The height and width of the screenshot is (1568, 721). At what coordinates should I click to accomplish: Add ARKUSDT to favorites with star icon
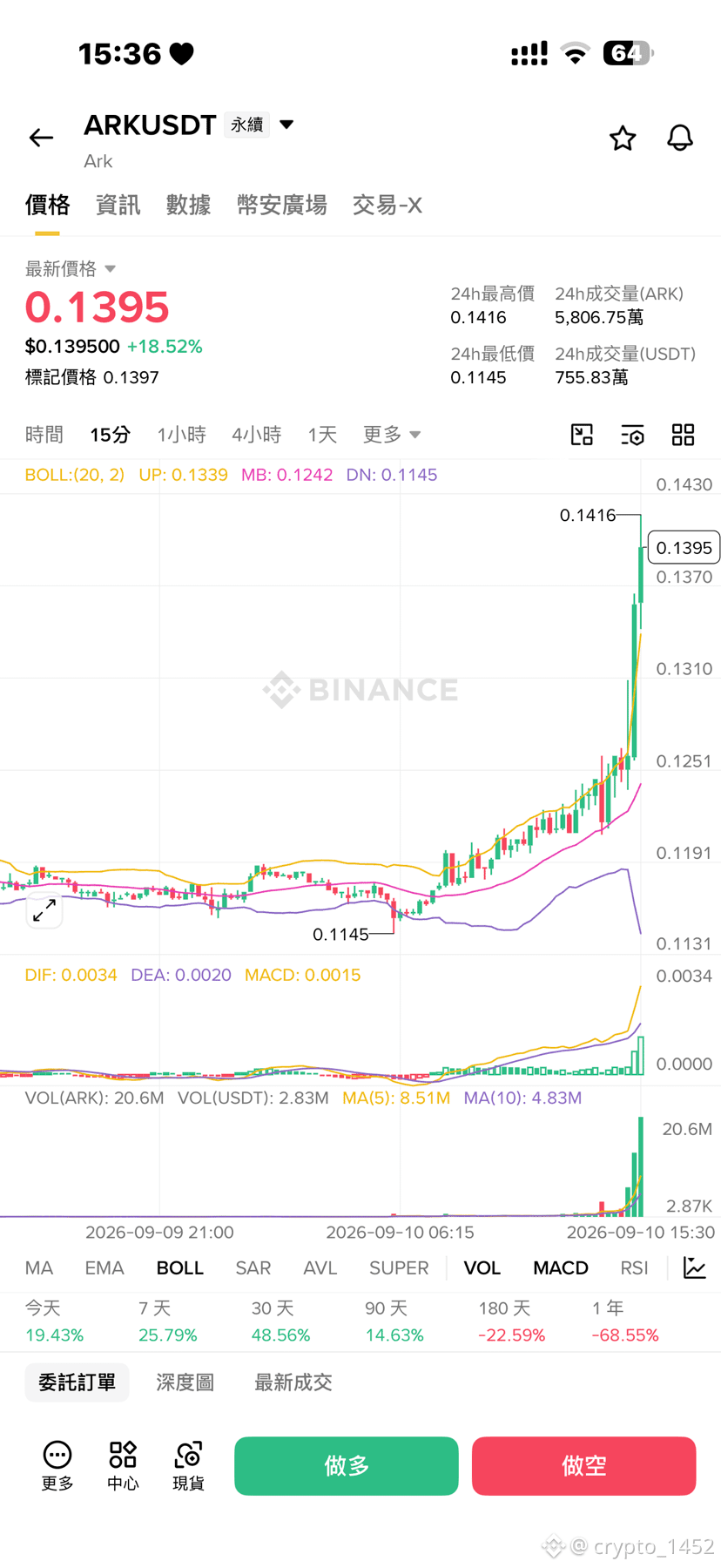[623, 138]
